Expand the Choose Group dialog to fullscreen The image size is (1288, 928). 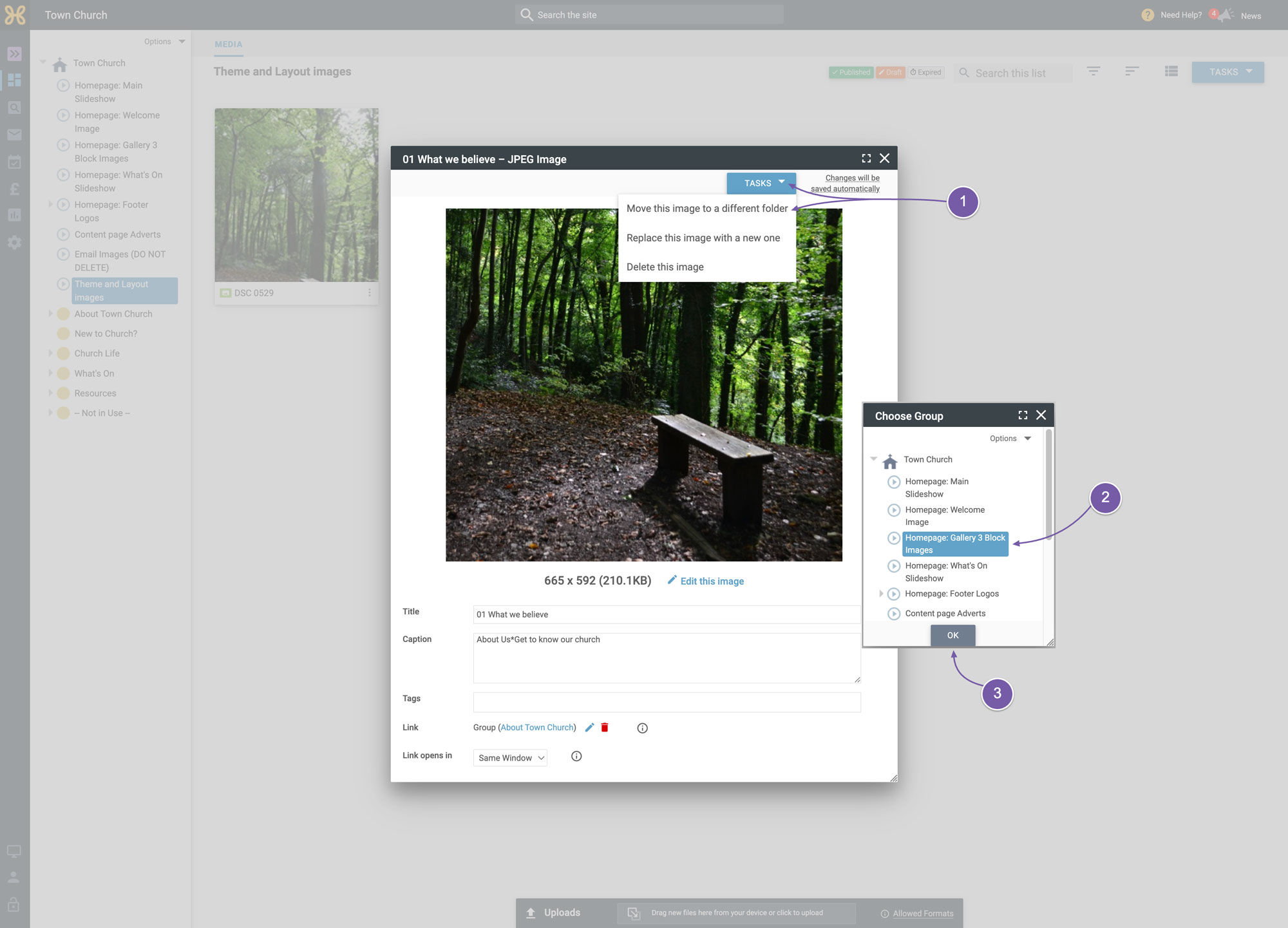(1023, 415)
